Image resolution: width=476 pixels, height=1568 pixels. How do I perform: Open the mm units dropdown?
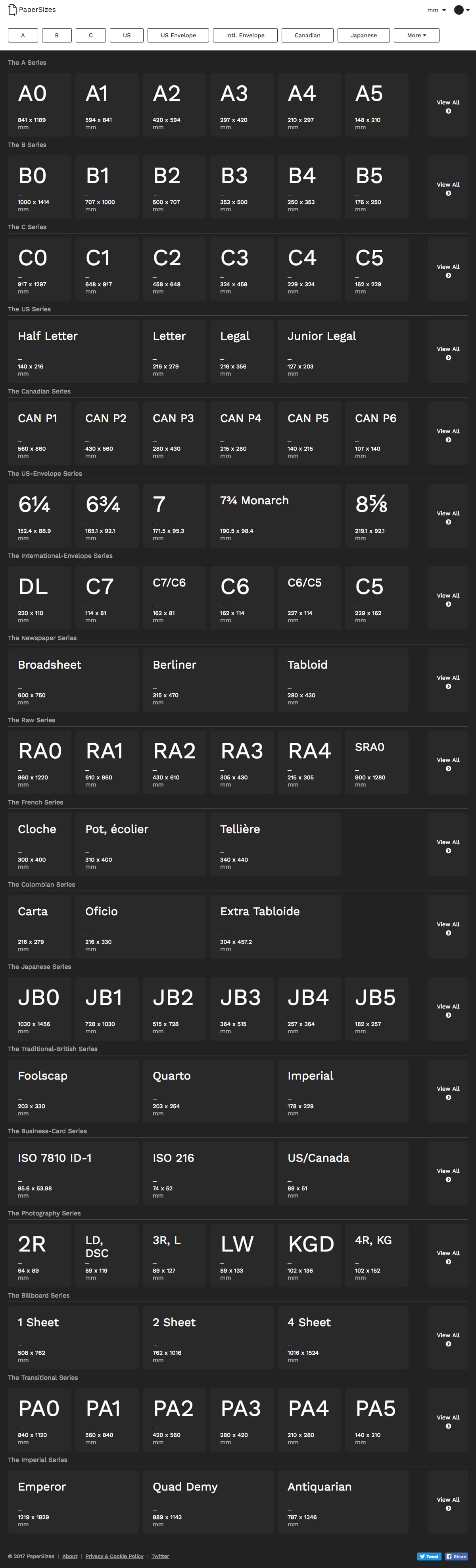point(436,10)
